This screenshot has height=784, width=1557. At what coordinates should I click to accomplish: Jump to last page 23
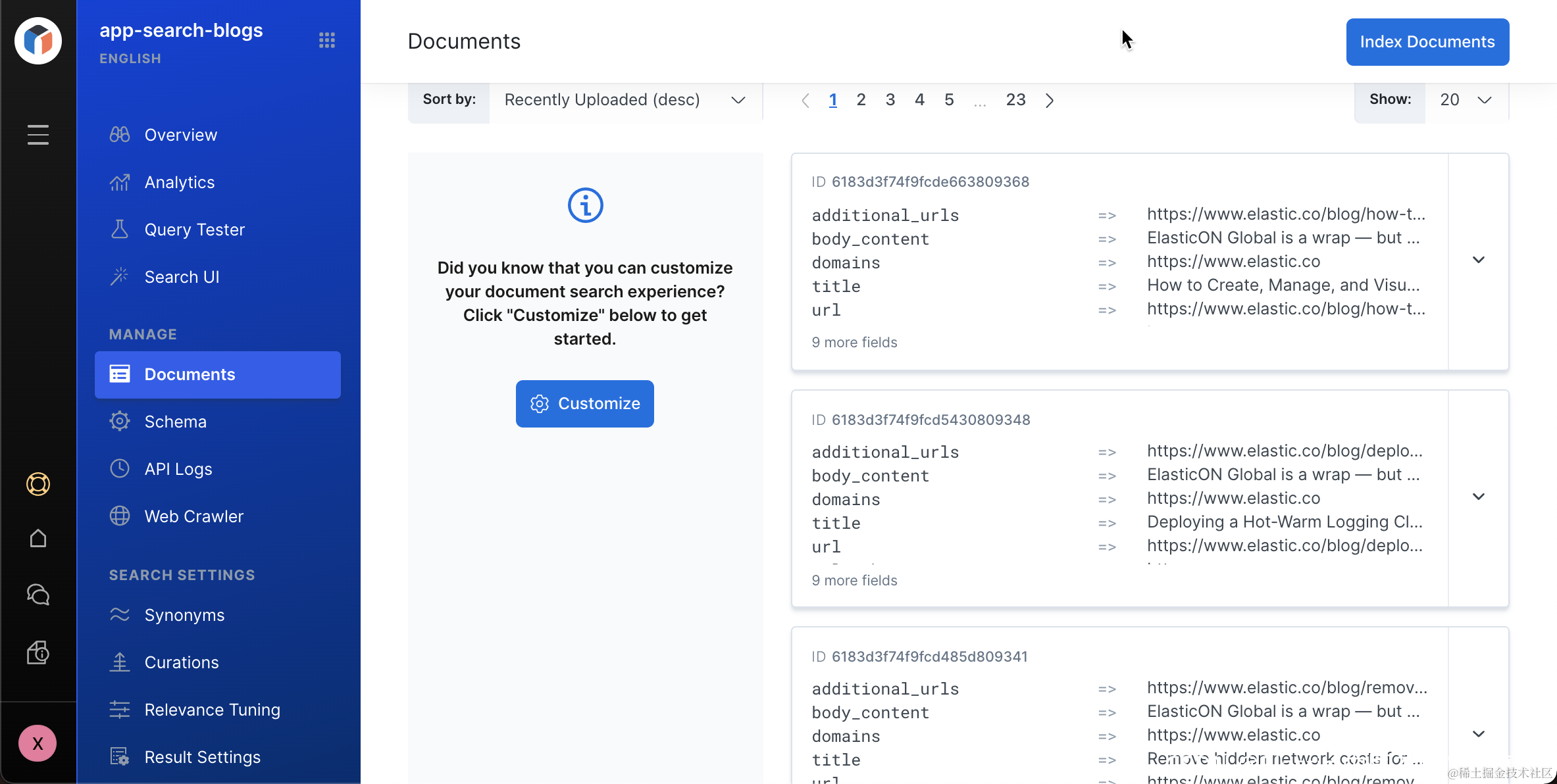[1015, 100]
